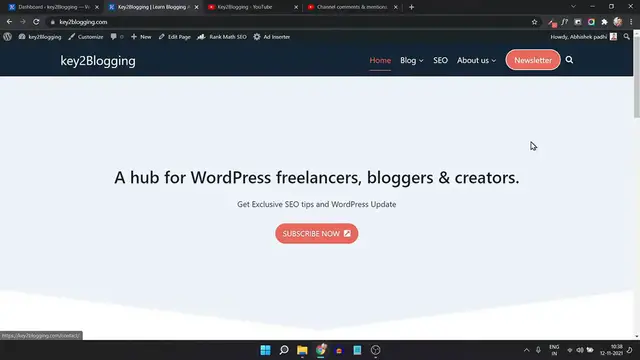Viewport: 640px width, 360px height.
Task: Click the SUBSCRIBE NOW button
Action: coord(317,233)
